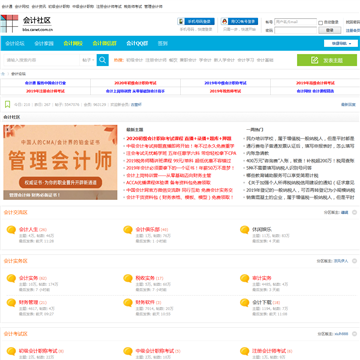Open the last blue navigation tab
This screenshot has width=360, height=360.
point(163,43)
